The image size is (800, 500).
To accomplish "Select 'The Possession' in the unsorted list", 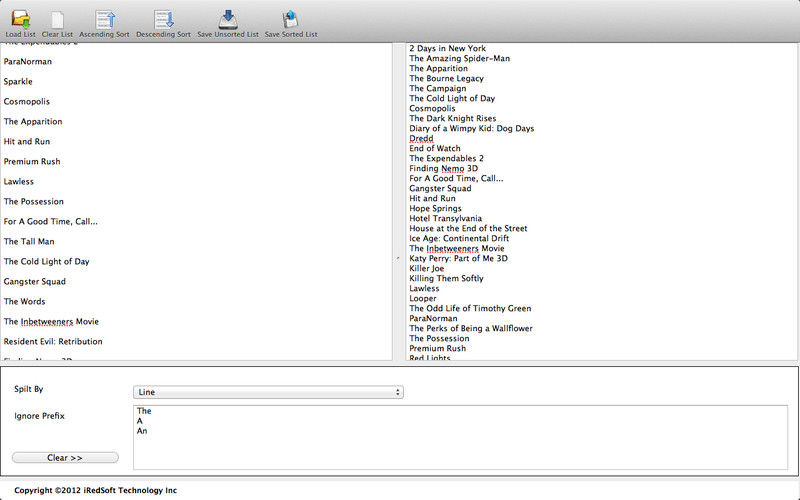I will coord(34,202).
